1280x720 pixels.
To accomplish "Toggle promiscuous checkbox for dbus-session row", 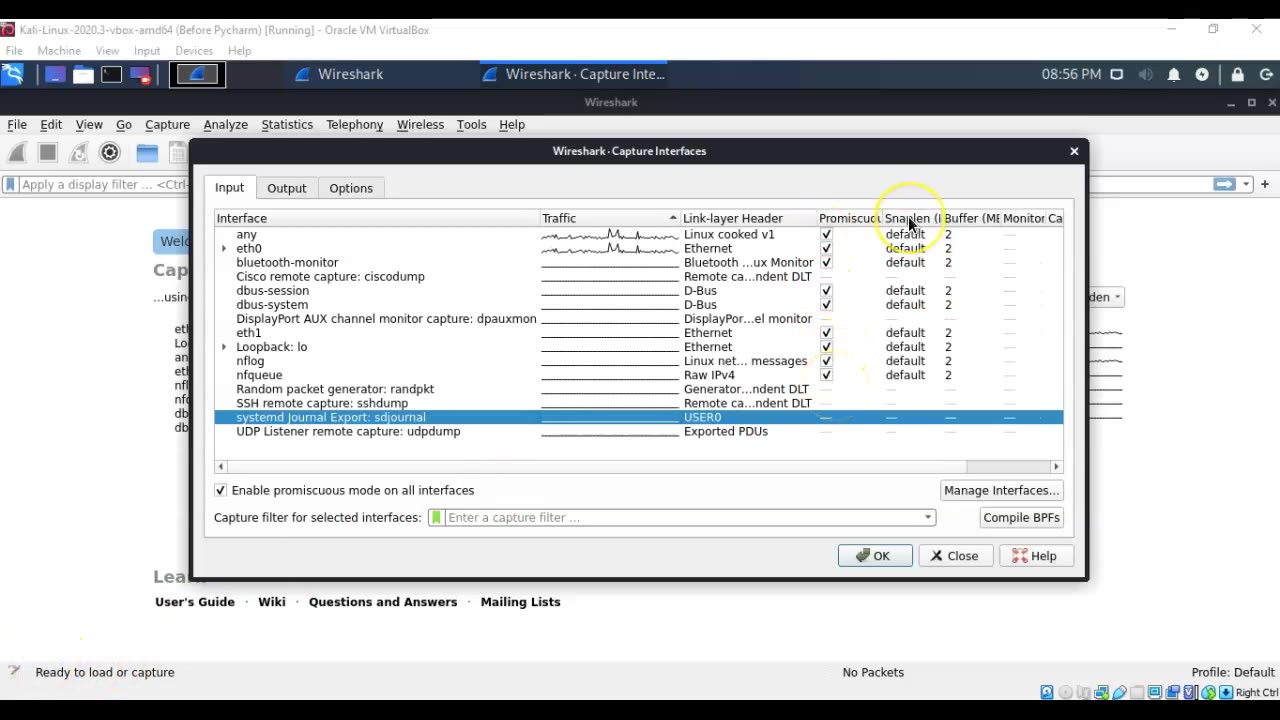I will 826,291.
